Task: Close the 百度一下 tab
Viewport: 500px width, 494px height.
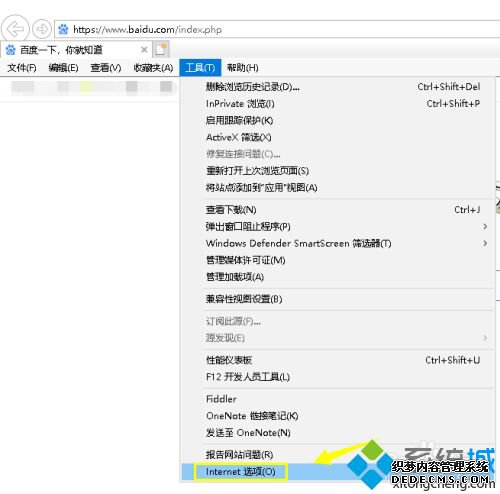Action: (144, 50)
